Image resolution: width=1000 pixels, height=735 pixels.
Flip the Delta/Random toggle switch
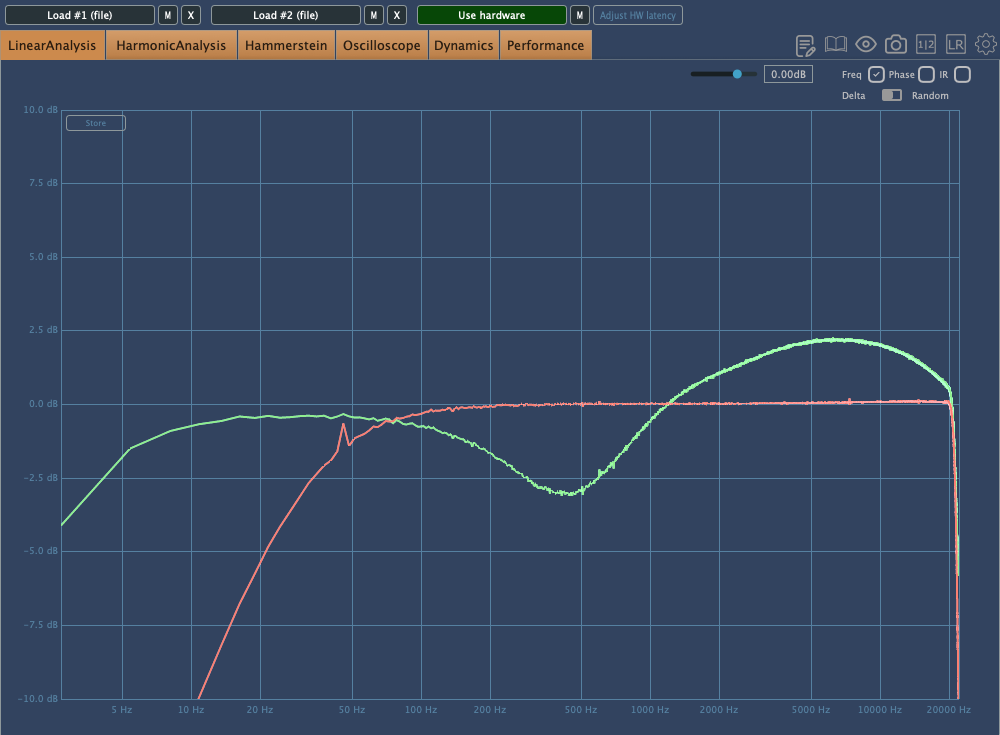[891, 95]
